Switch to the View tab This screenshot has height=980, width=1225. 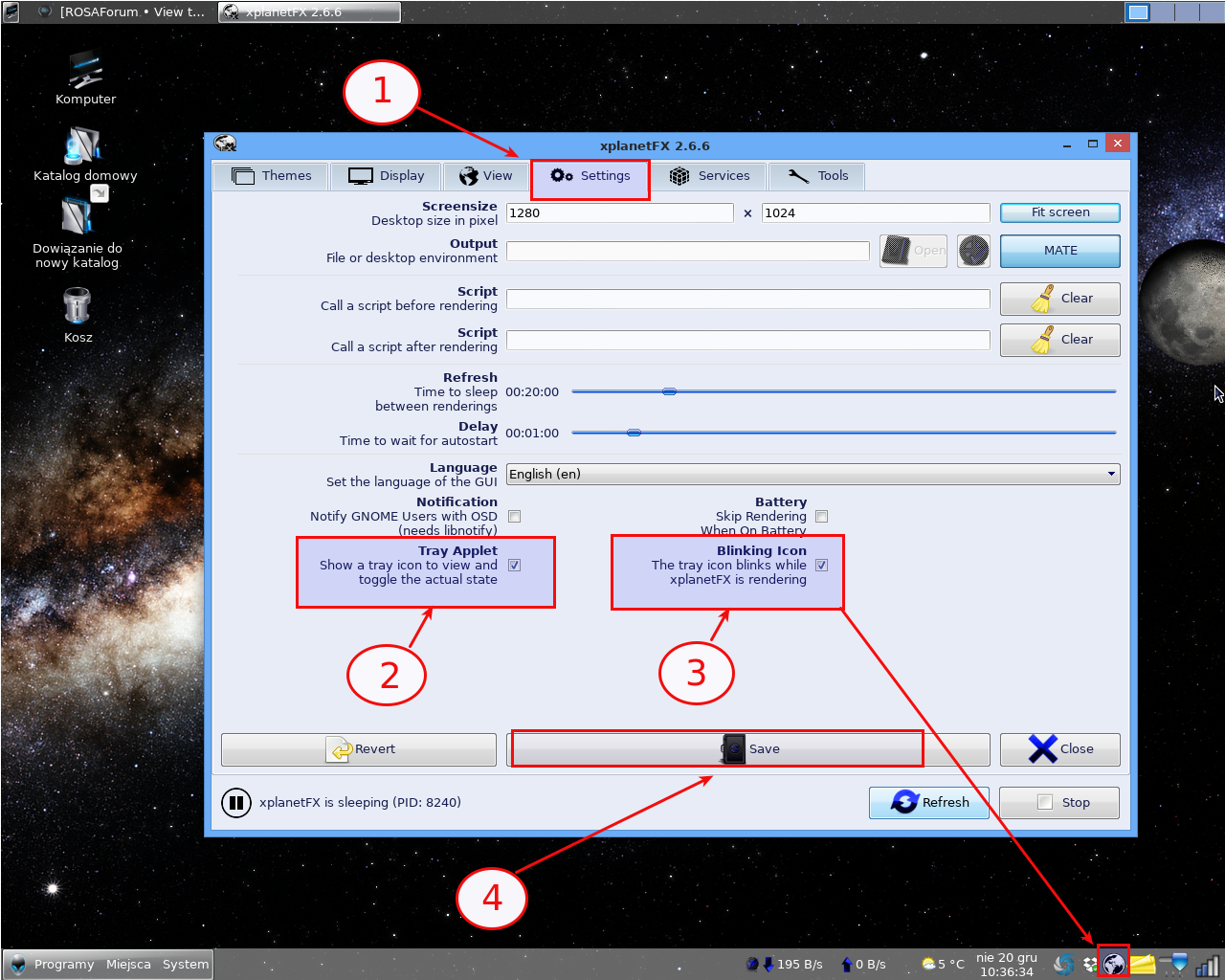click(485, 176)
